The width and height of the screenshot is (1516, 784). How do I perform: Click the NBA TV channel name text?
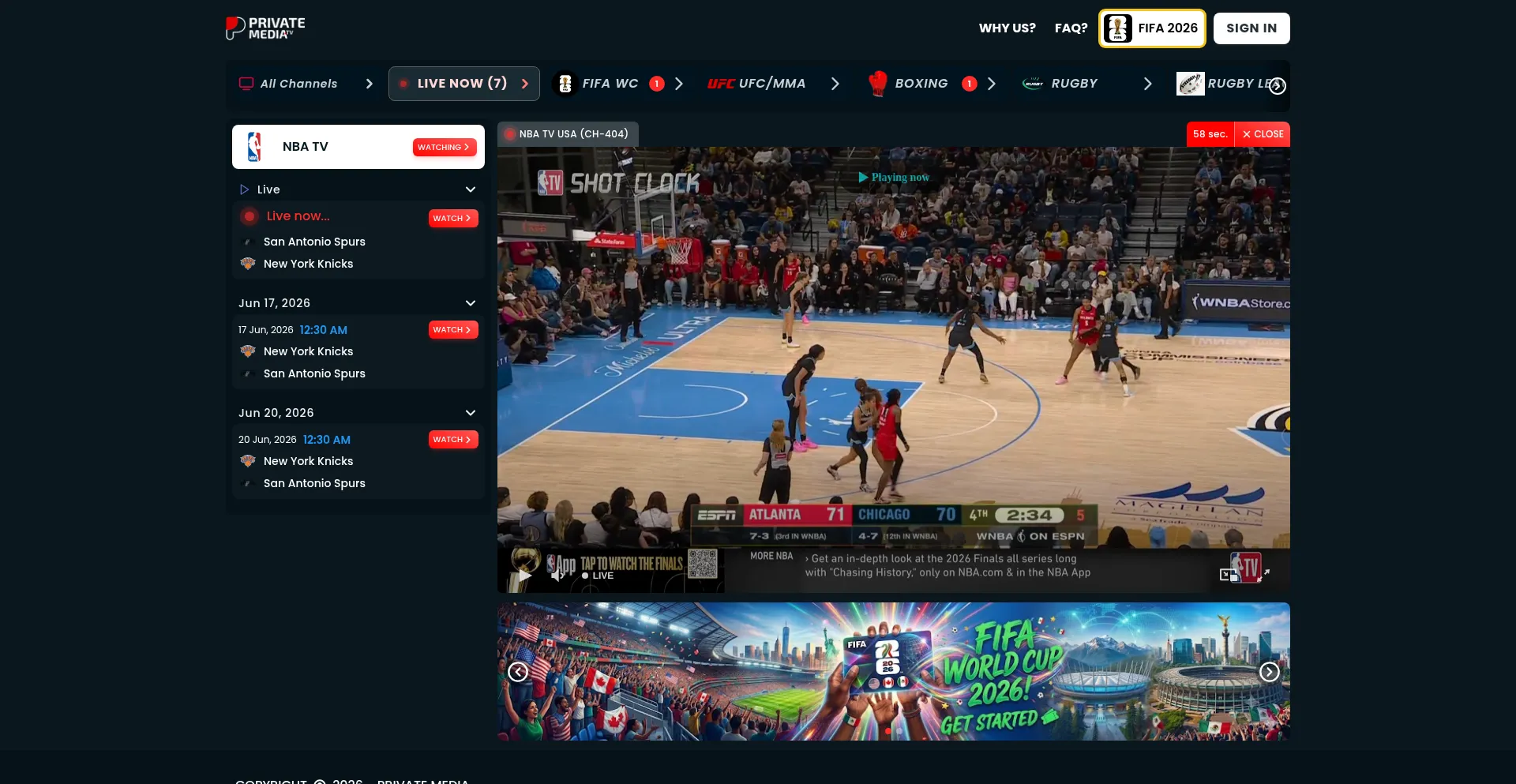click(306, 147)
